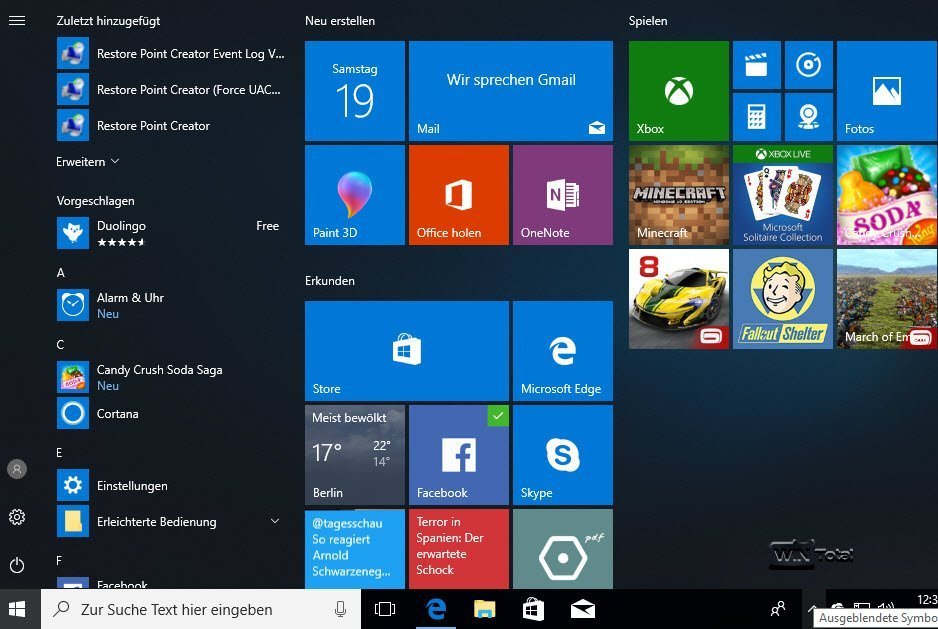Open the hexagon PDF app tile

[563, 549]
